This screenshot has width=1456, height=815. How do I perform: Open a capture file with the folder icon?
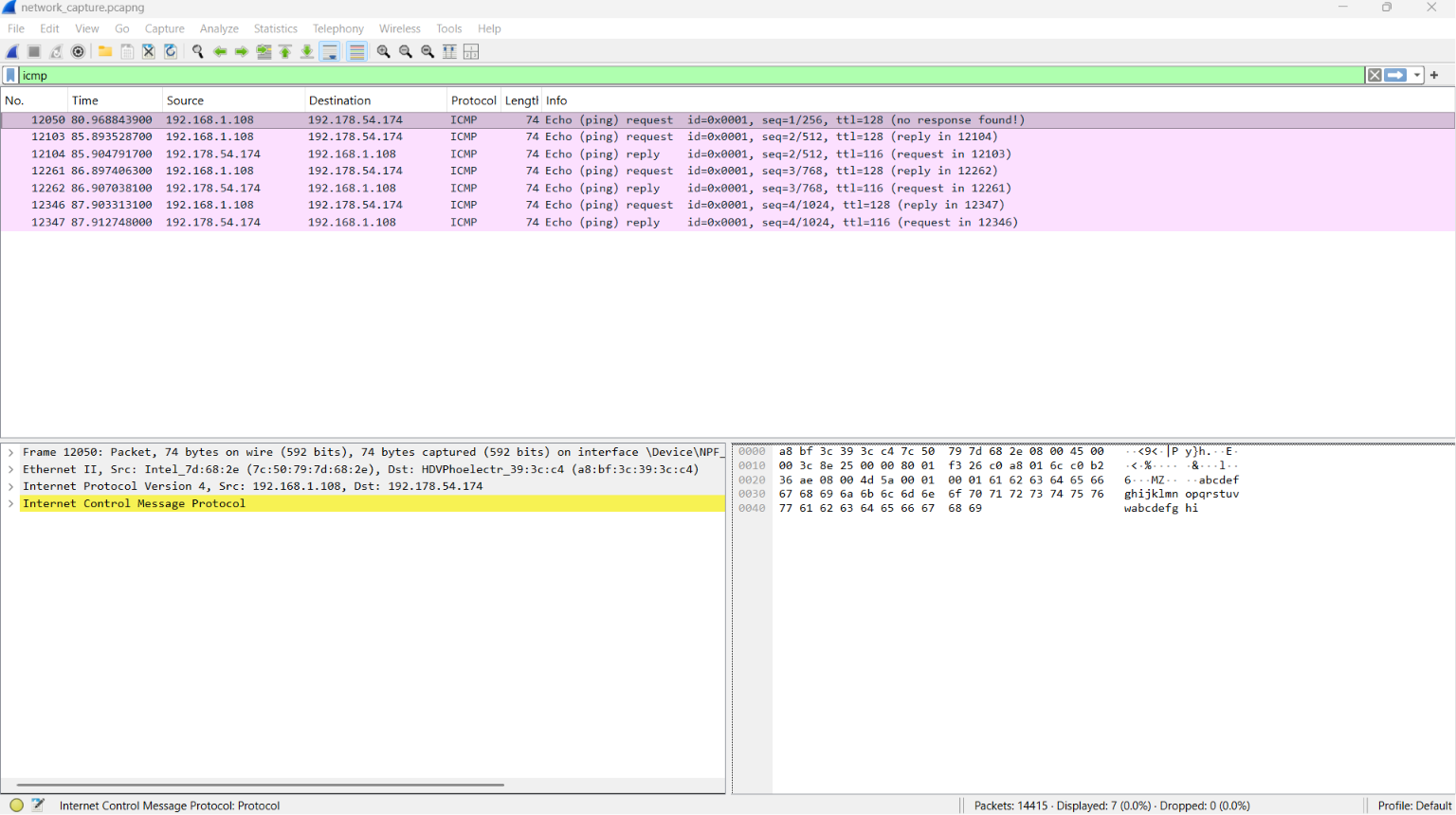pyautogui.click(x=105, y=51)
